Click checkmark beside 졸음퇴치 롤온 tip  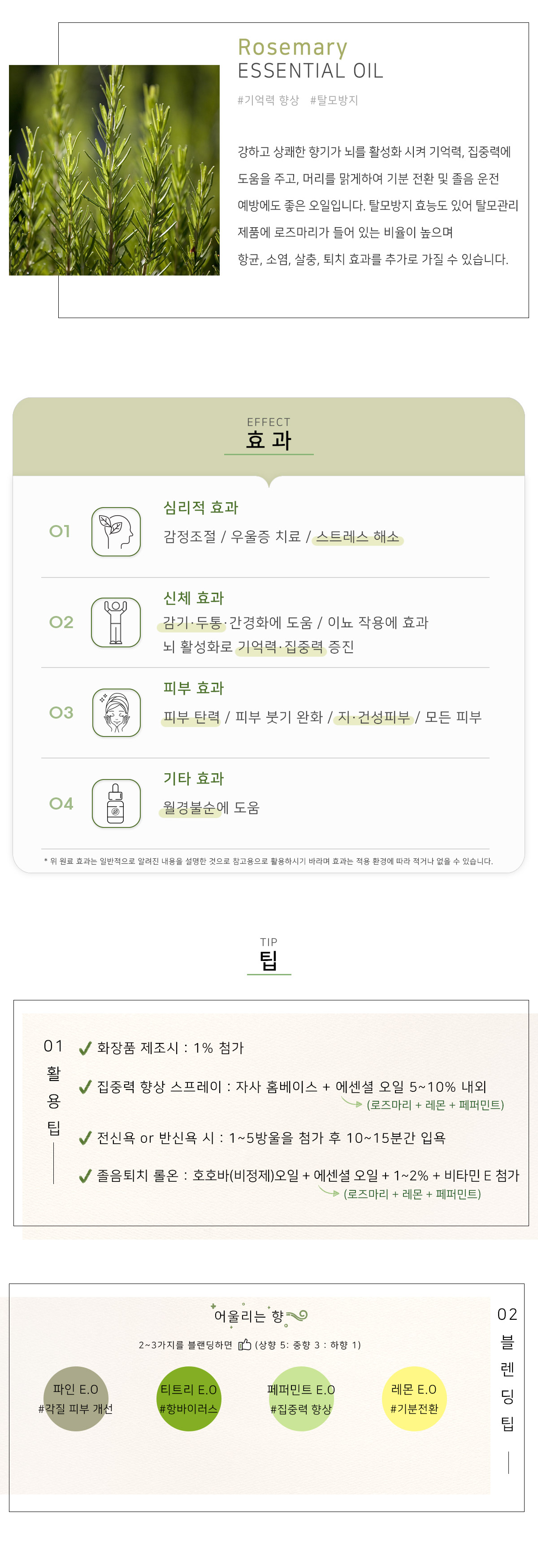click(x=85, y=1176)
